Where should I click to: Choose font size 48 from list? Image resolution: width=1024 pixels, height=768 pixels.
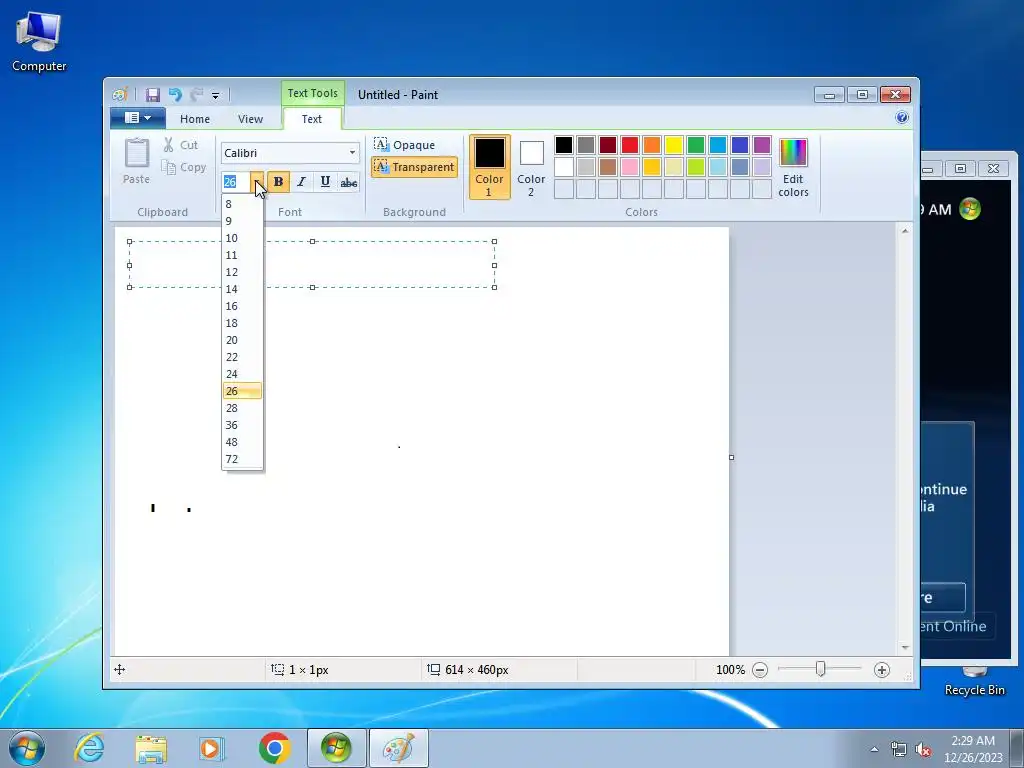pyautogui.click(x=242, y=441)
